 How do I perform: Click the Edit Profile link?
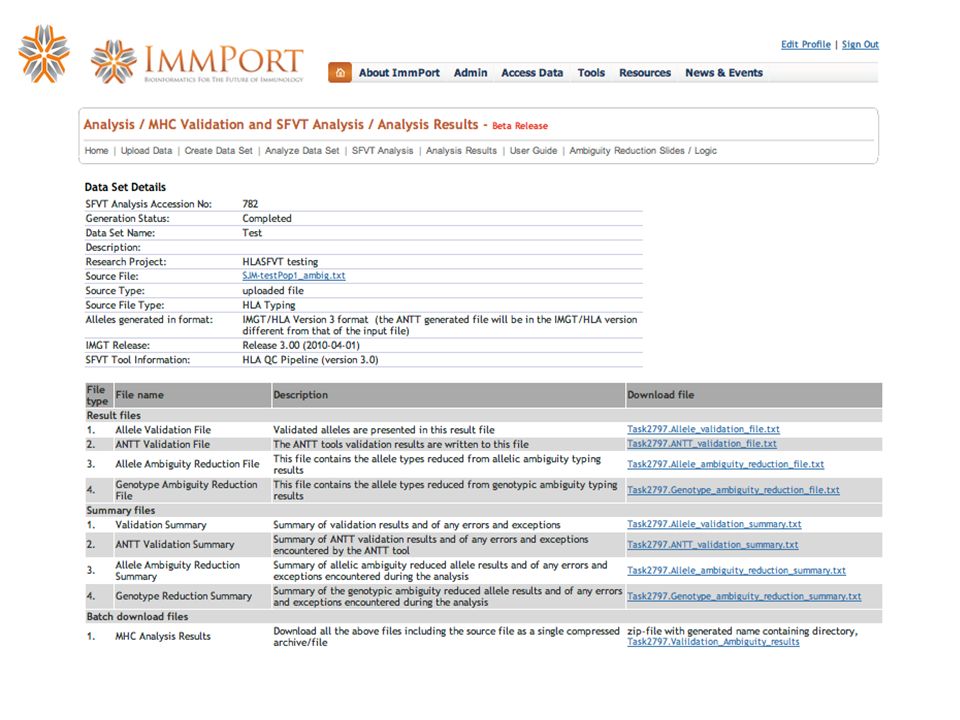pos(806,44)
